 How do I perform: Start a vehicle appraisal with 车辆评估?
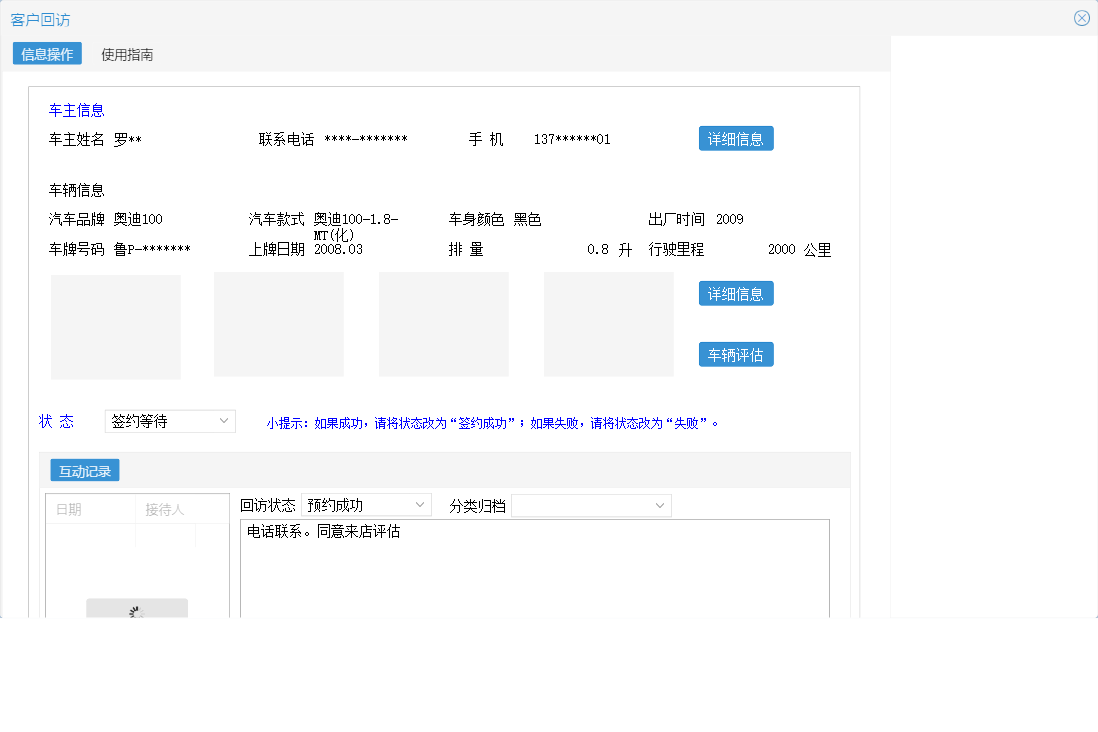(736, 354)
